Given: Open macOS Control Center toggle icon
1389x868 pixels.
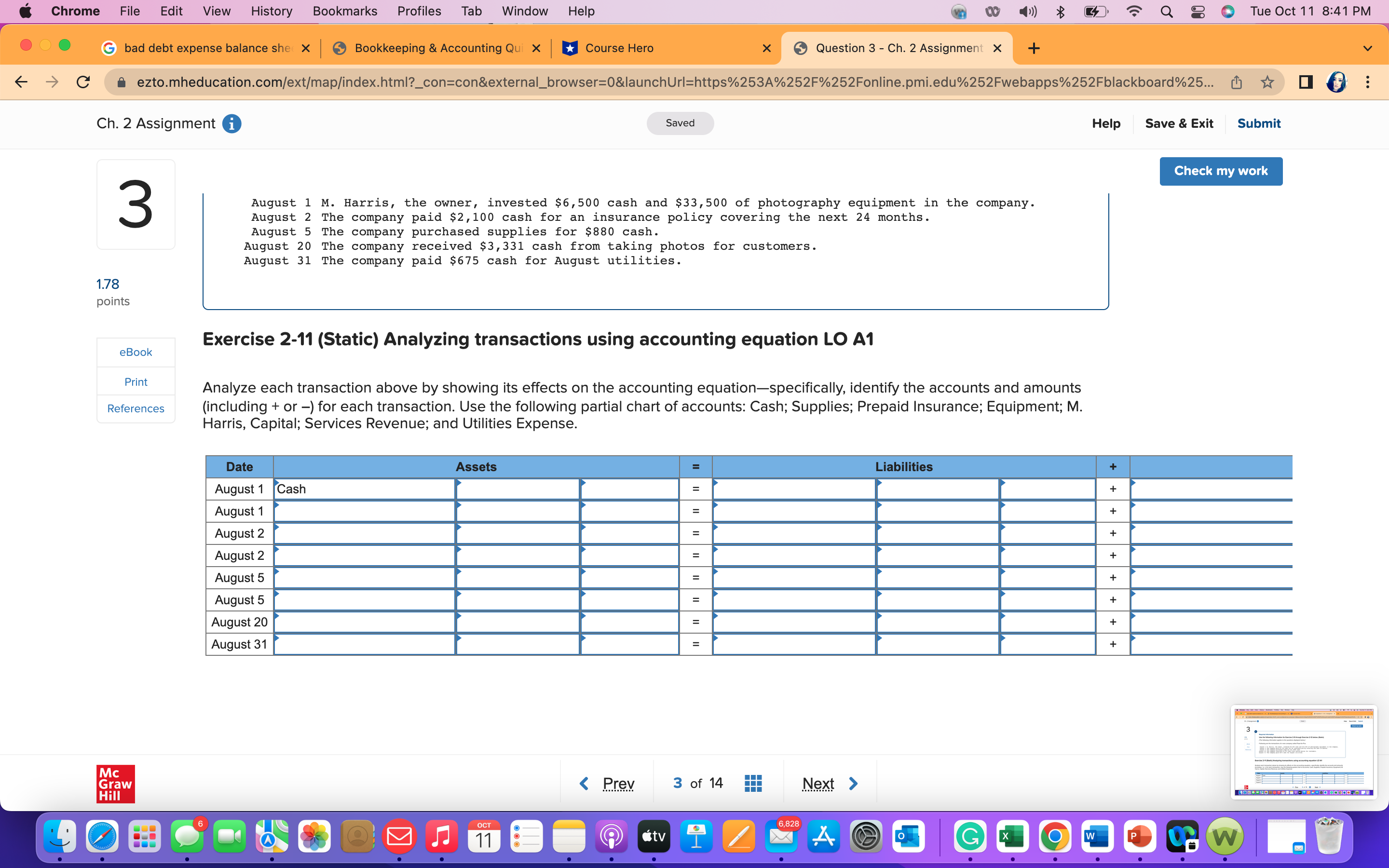Looking at the screenshot, I should (x=1198, y=12).
